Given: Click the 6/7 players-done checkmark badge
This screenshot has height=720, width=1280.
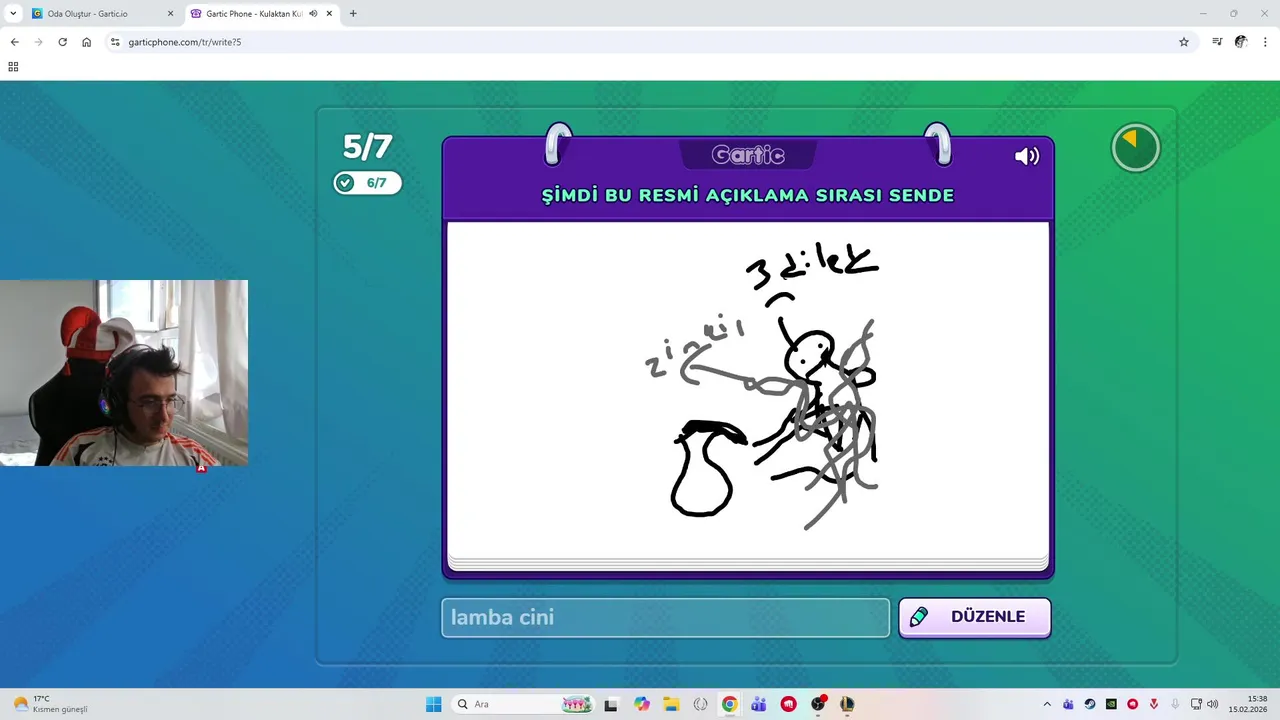Looking at the screenshot, I should tap(367, 183).
